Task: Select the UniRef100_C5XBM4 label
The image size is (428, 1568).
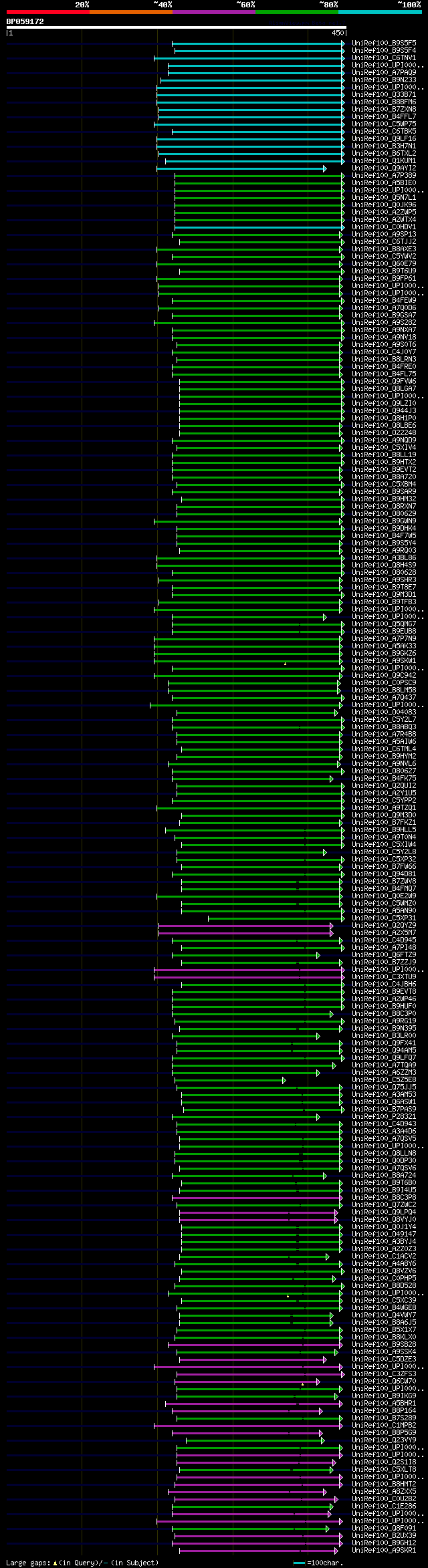Action: tap(384, 484)
